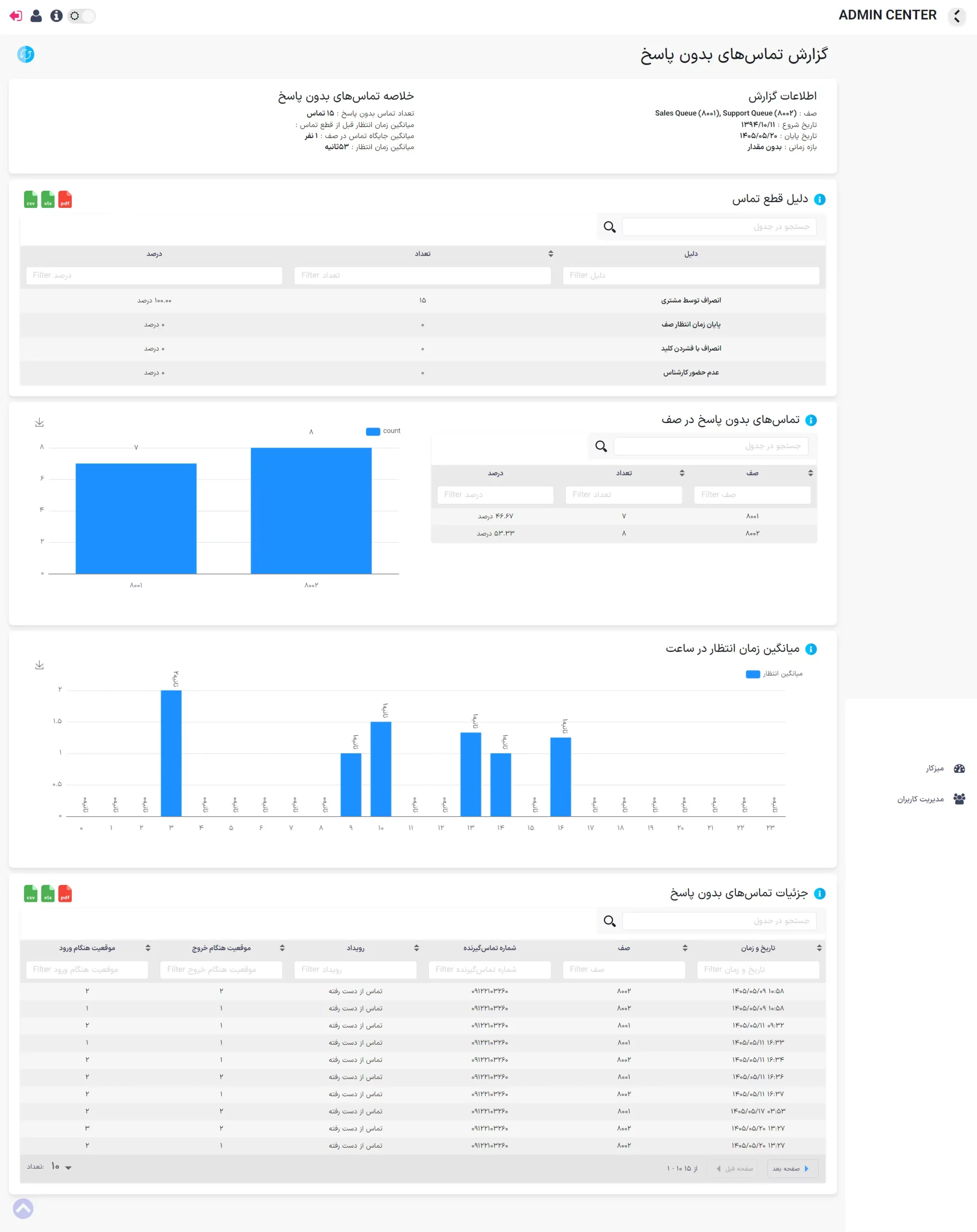Export disconnect reason table as PDF
Viewport: 977px width, 1232px height.
coord(65,199)
